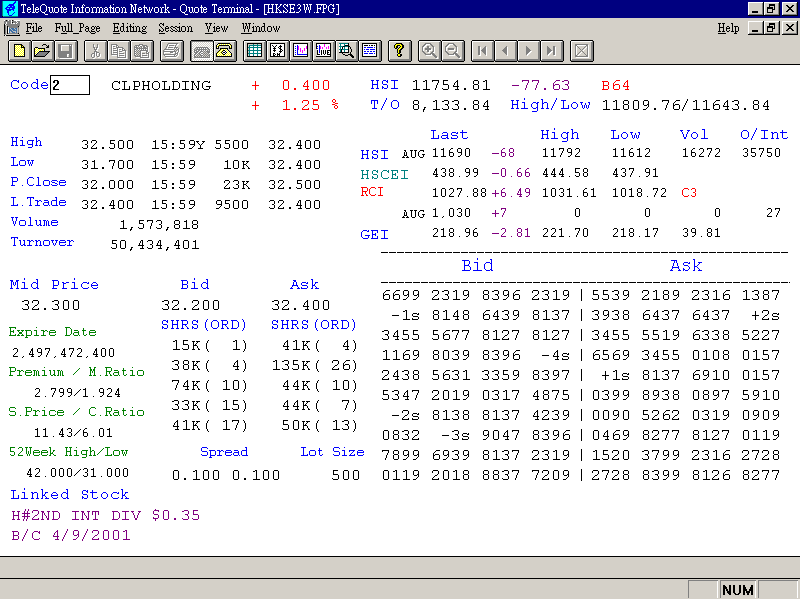Viewport: 800px width, 600px height.
Task: Click the H#2ND INT DIV $0.35 text
Action: tap(106, 515)
